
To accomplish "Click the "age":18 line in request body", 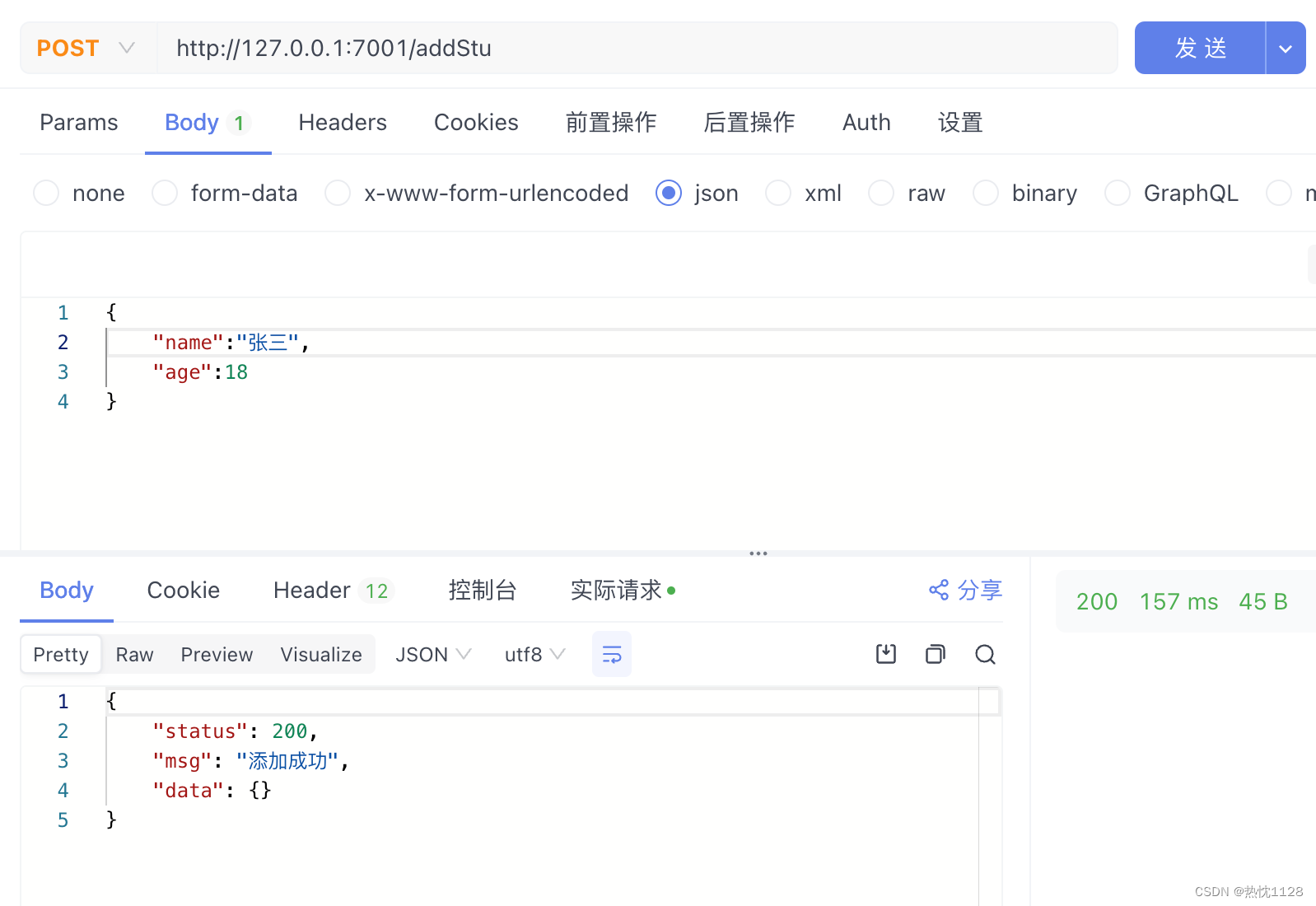I will [x=200, y=372].
